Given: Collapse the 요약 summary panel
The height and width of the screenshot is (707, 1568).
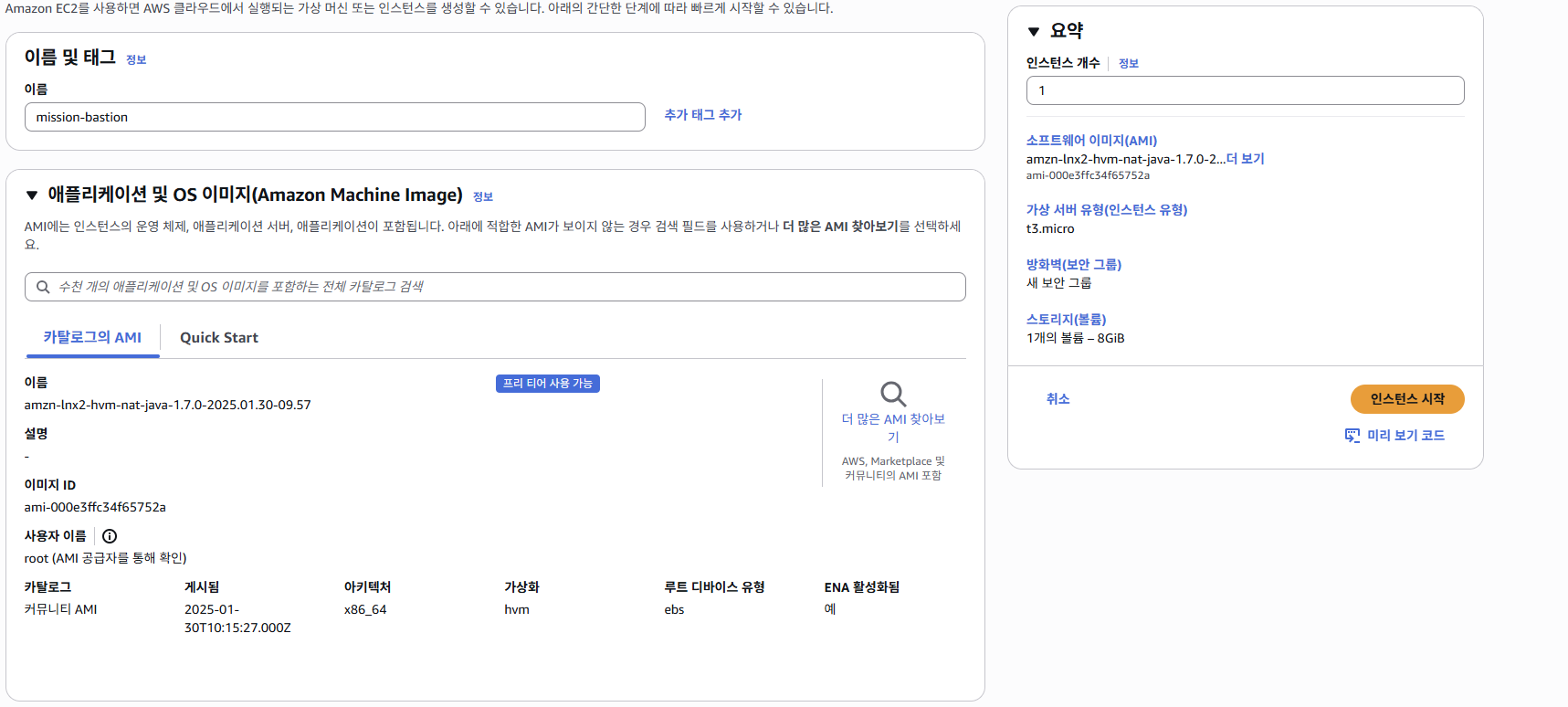Looking at the screenshot, I should [x=1034, y=32].
